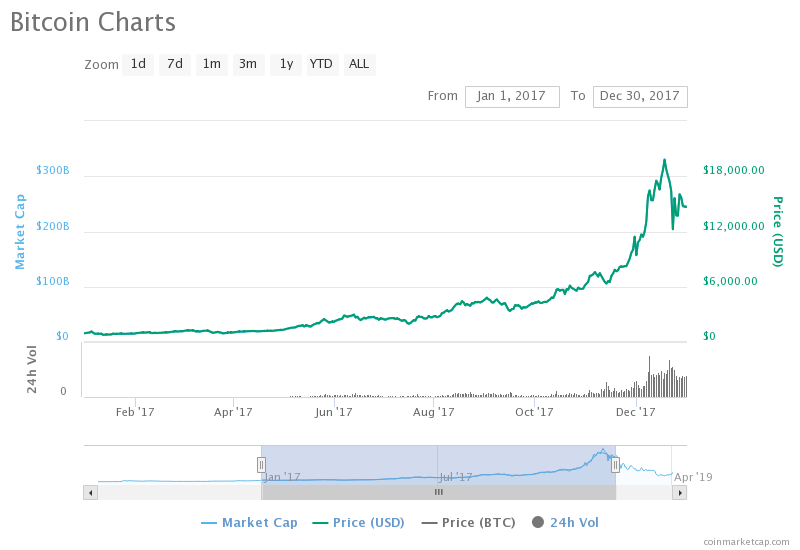
Task: Set zoom to 1y
Action: [286, 64]
